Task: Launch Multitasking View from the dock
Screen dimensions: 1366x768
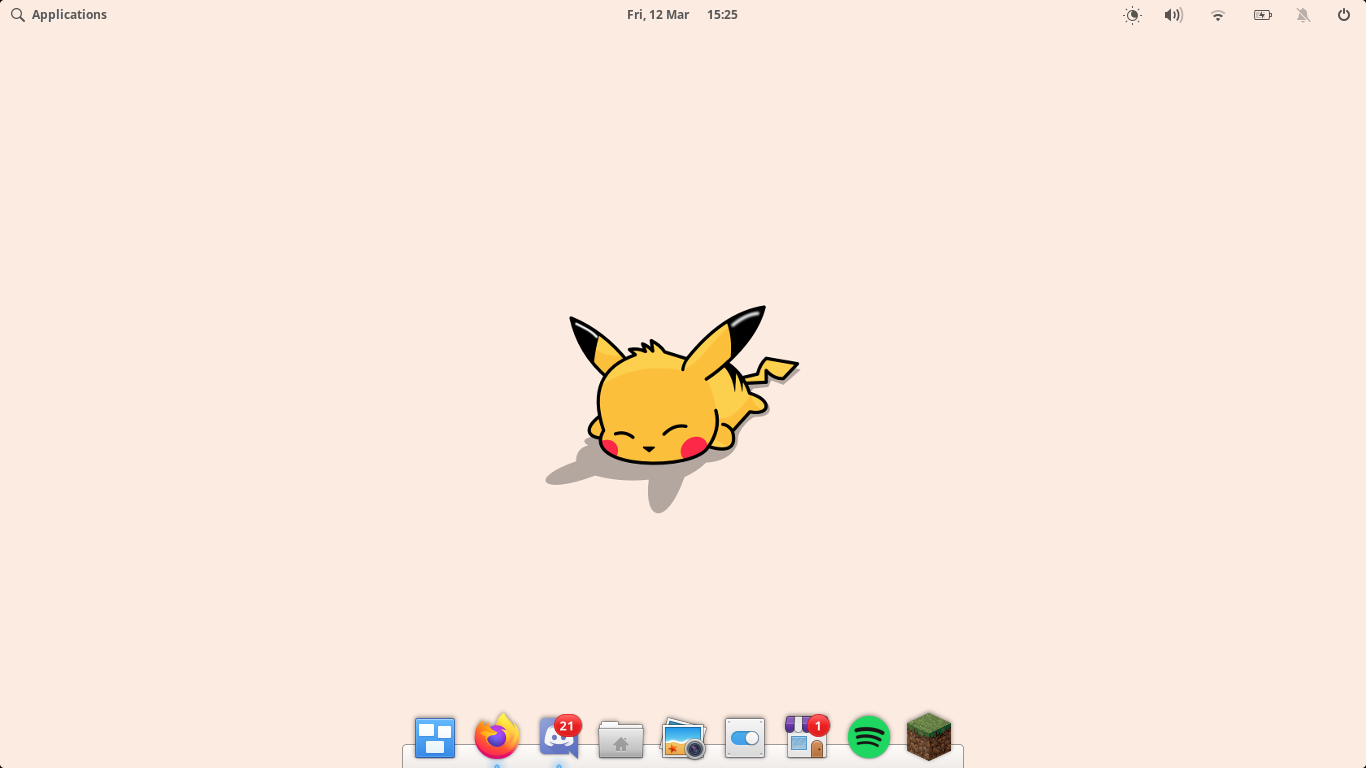Action: pos(435,738)
